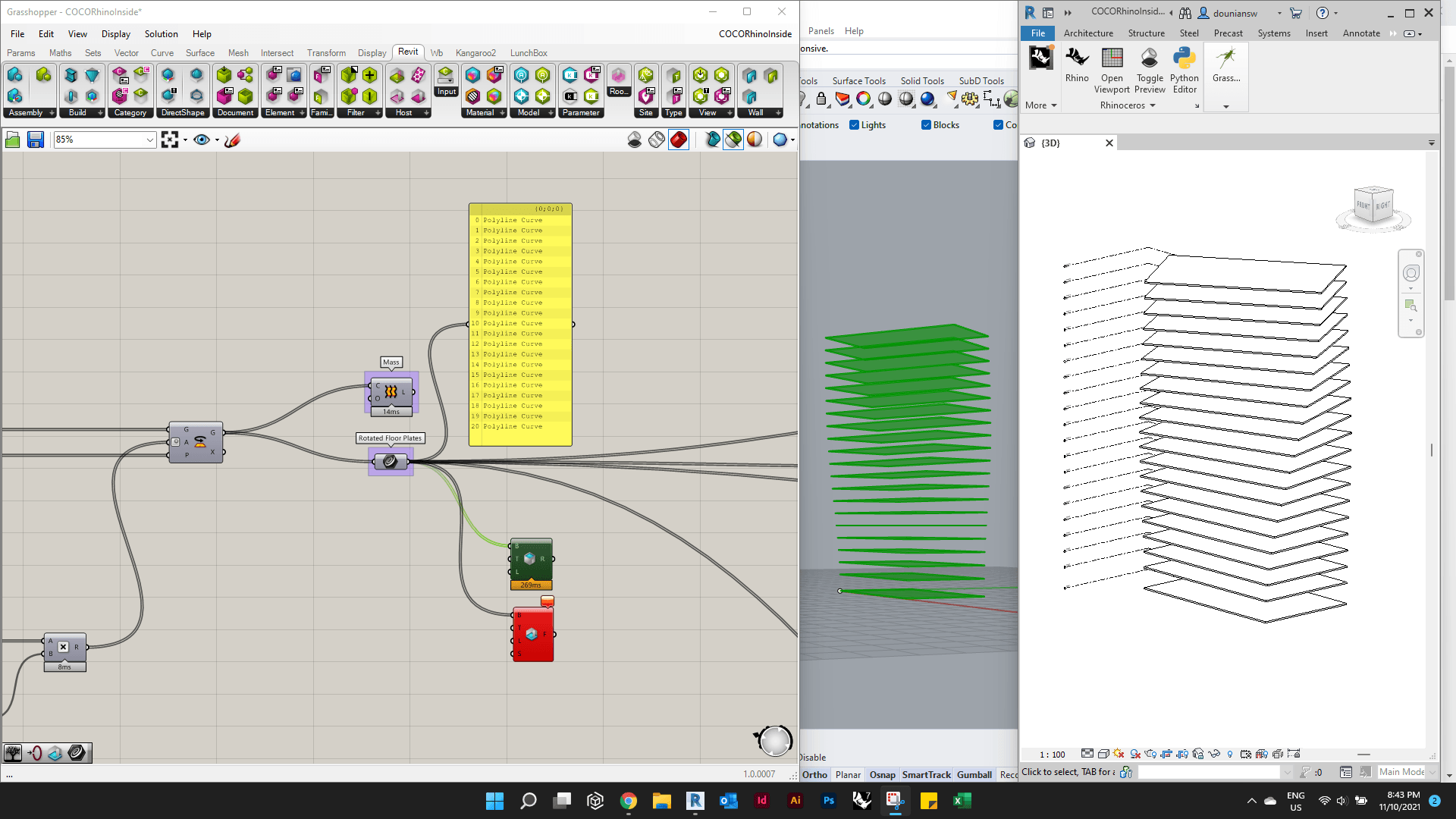Toggle Planar mode in Rhino status bar
1456x819 pixels.
pyautogui.click(x=848, y=774)
